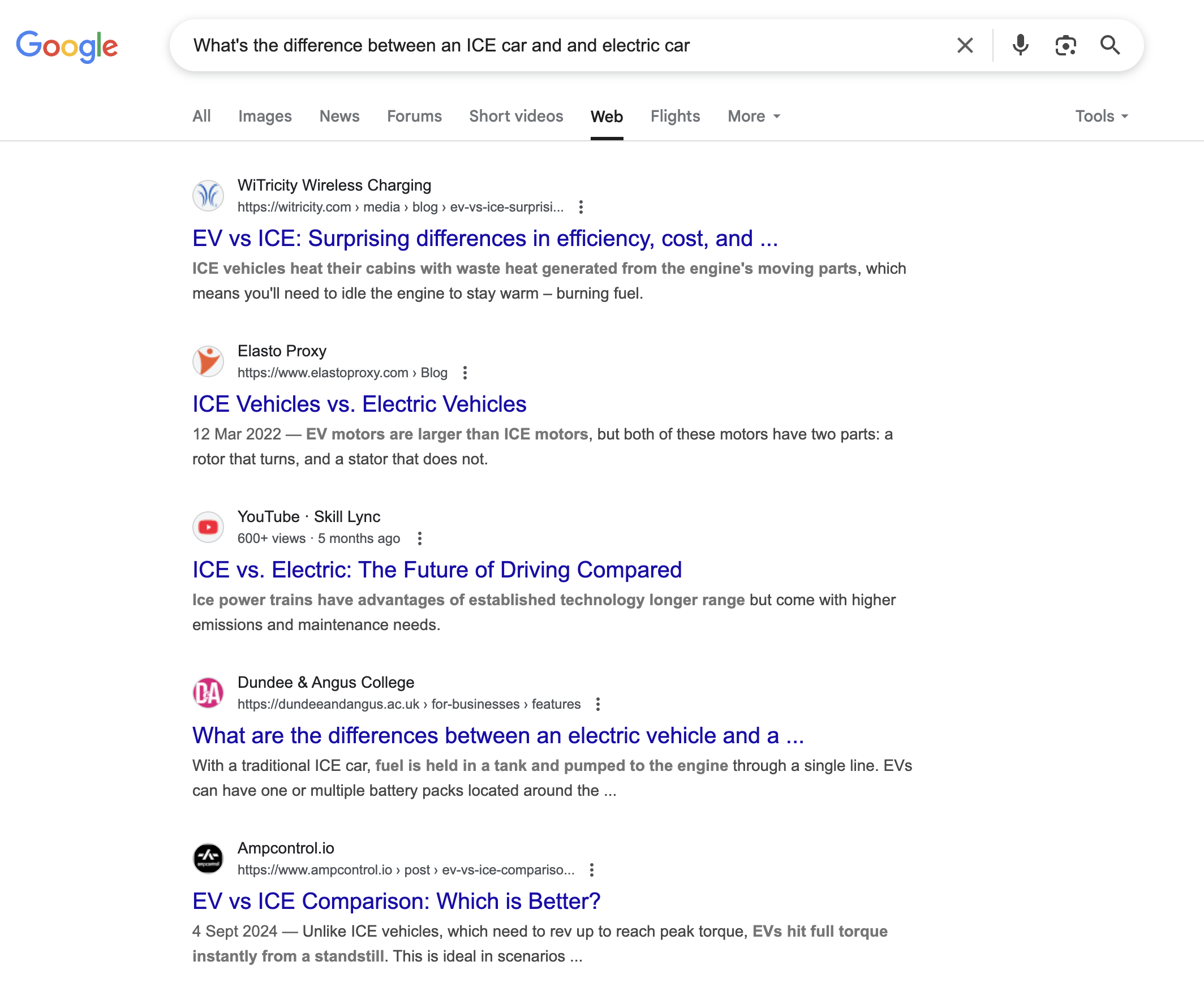Viewport: 1204px width, 1000px height.
Task: Select the Web tab
Action: pyautogui.click(x=607, y=117)
